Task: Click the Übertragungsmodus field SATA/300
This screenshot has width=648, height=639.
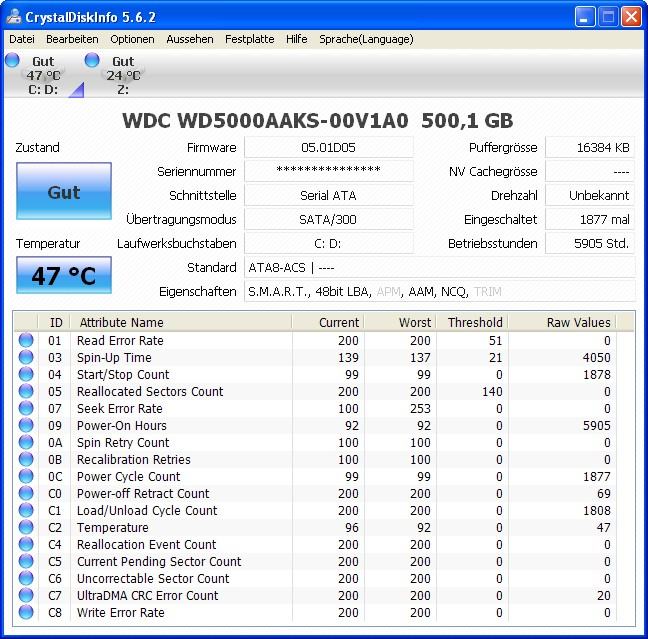Action: click(x=329, y=219)
